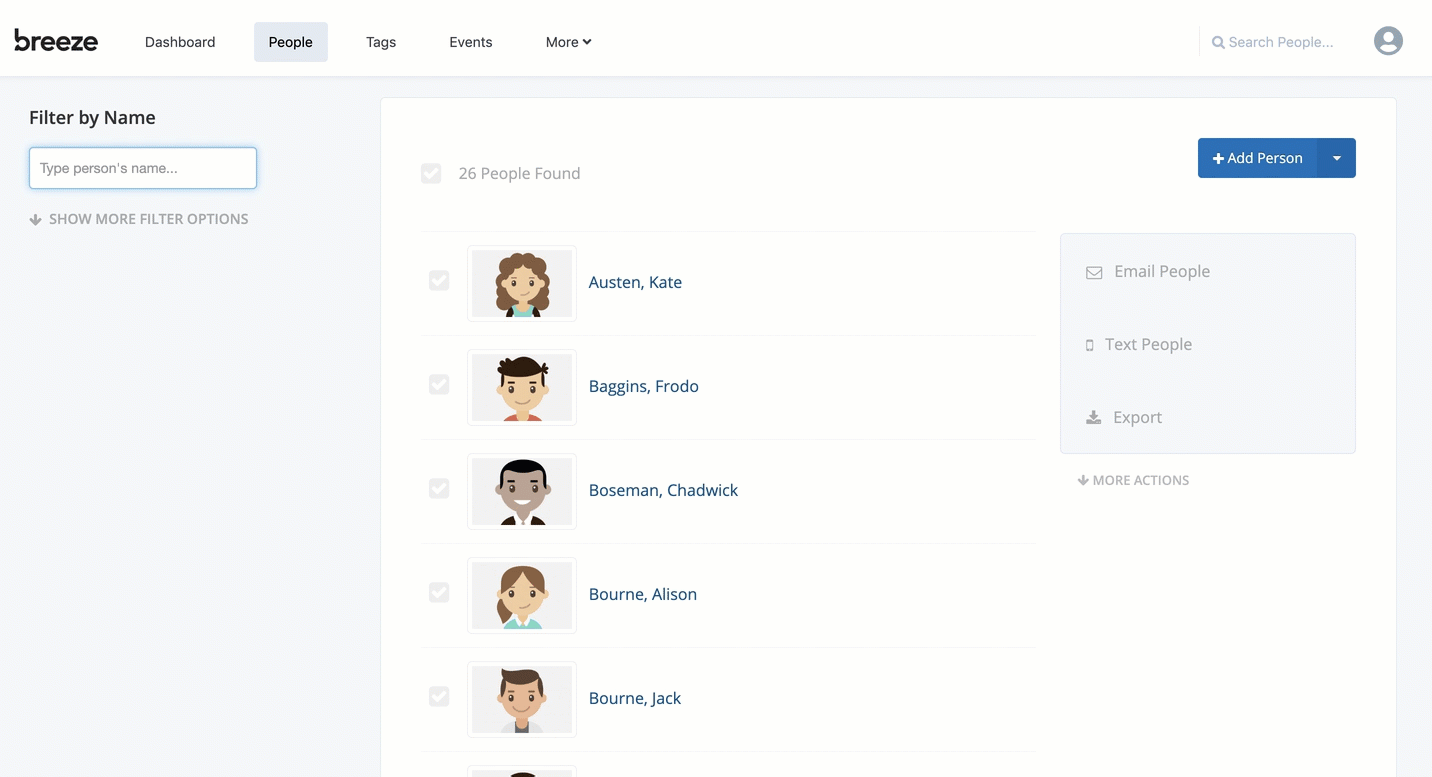Click the Email People envelope icon
Image resolution: width=1432 pixels, height=777 pixels.
[1094, 272]
